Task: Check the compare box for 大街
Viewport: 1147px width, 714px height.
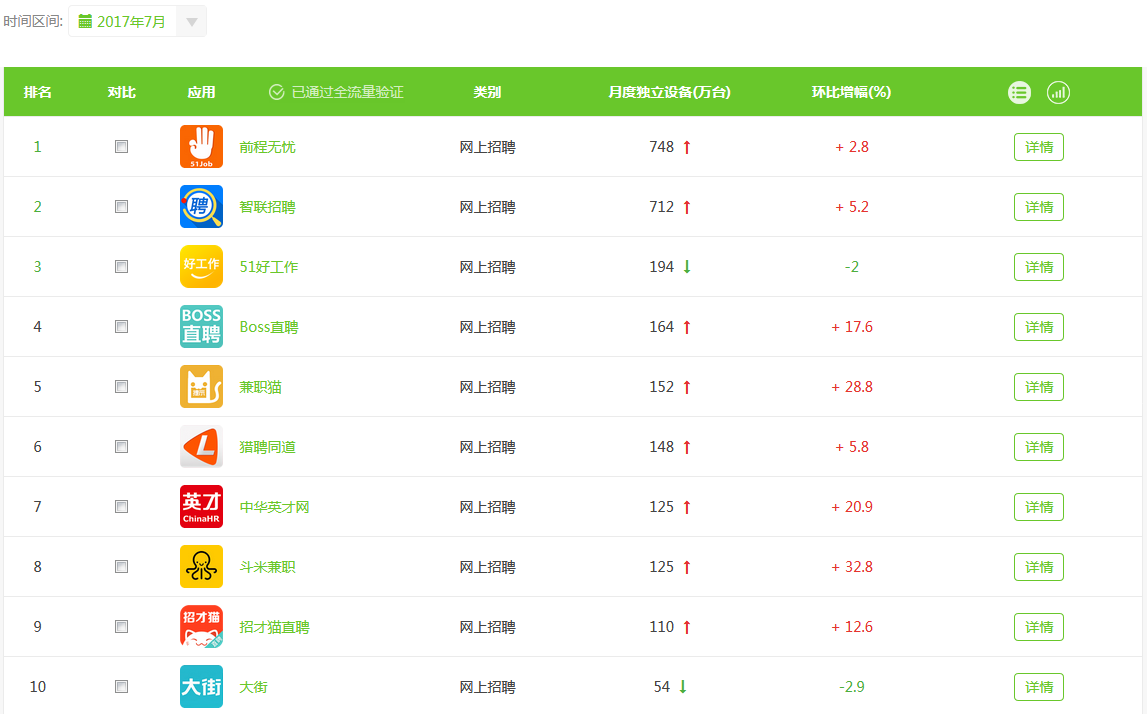Action: point(121,686)
